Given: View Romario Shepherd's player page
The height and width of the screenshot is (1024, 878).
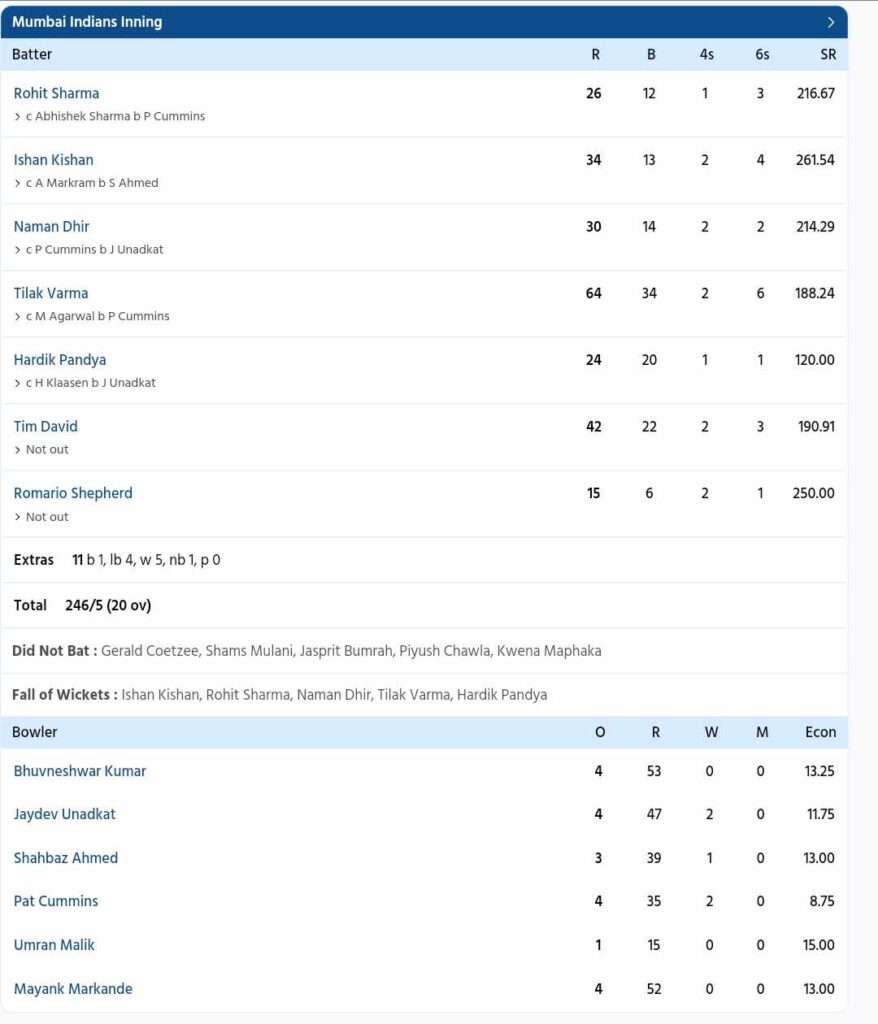Looking at the screenshot, I should (72, 492).
